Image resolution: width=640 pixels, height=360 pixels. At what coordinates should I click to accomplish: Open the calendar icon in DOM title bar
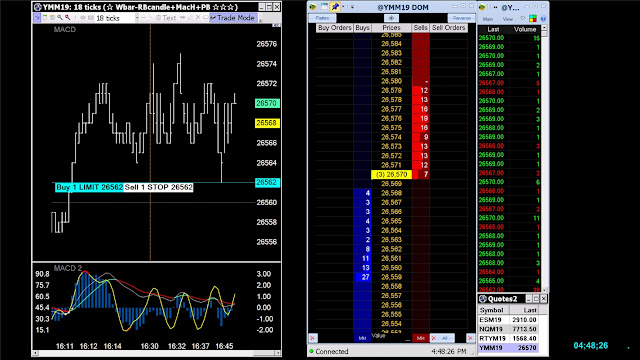coord(324,7)
